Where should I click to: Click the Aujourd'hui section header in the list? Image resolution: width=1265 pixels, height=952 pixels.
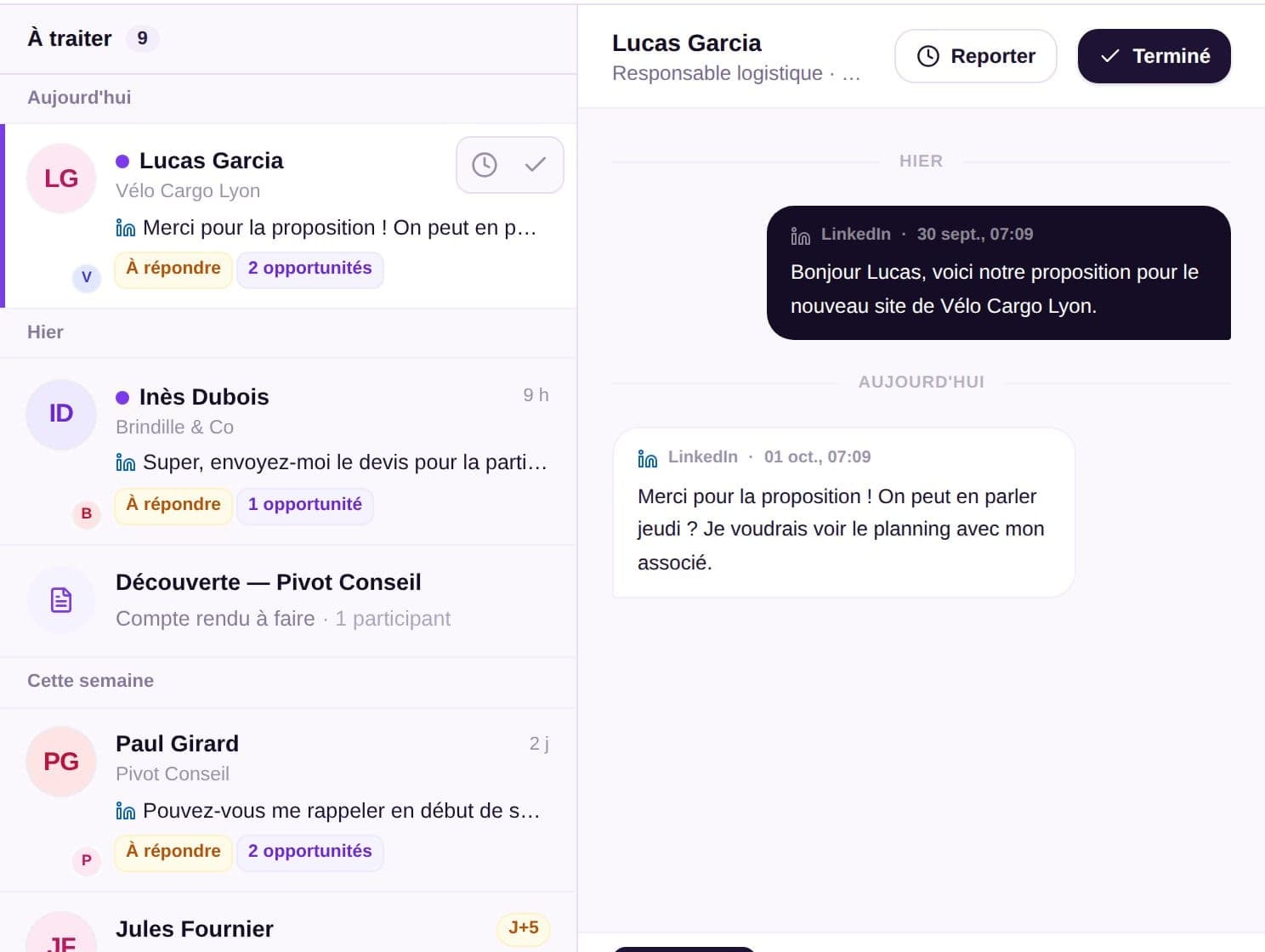pos(79,98)
